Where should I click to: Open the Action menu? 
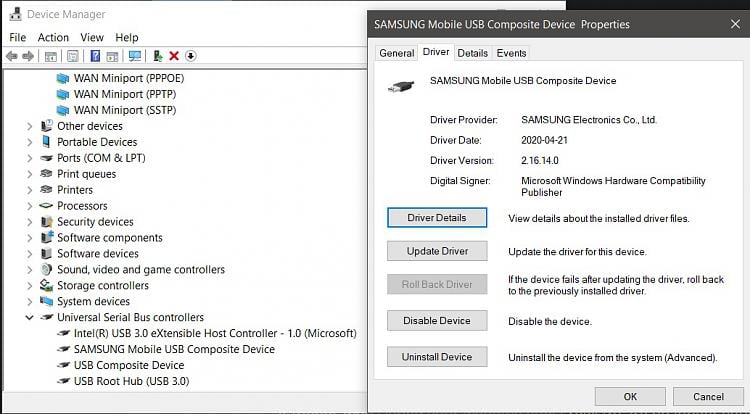(53, 37)
